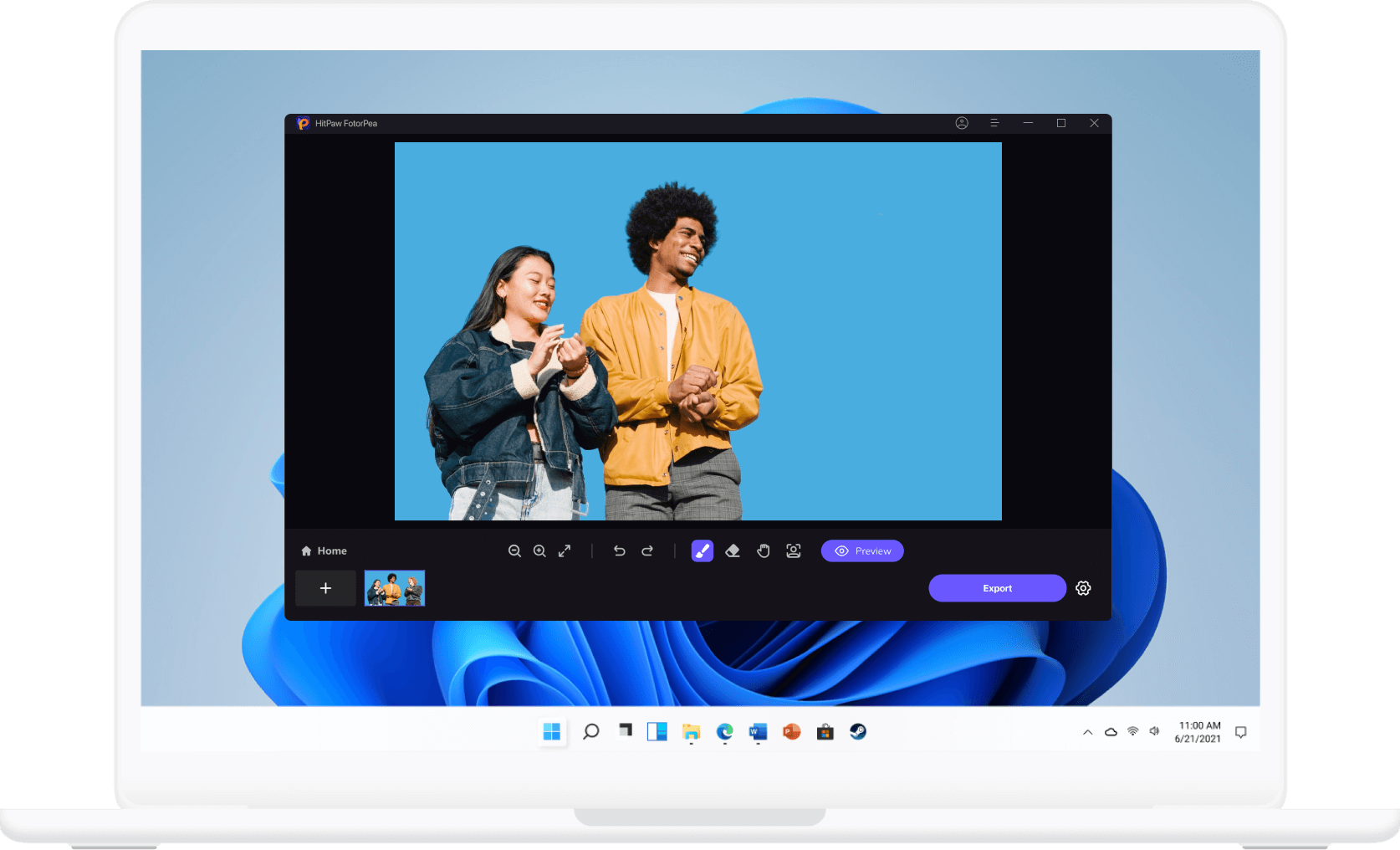
Task: Click the fit-to-screen expand arrows icon
Action: (x=565, y=550)
